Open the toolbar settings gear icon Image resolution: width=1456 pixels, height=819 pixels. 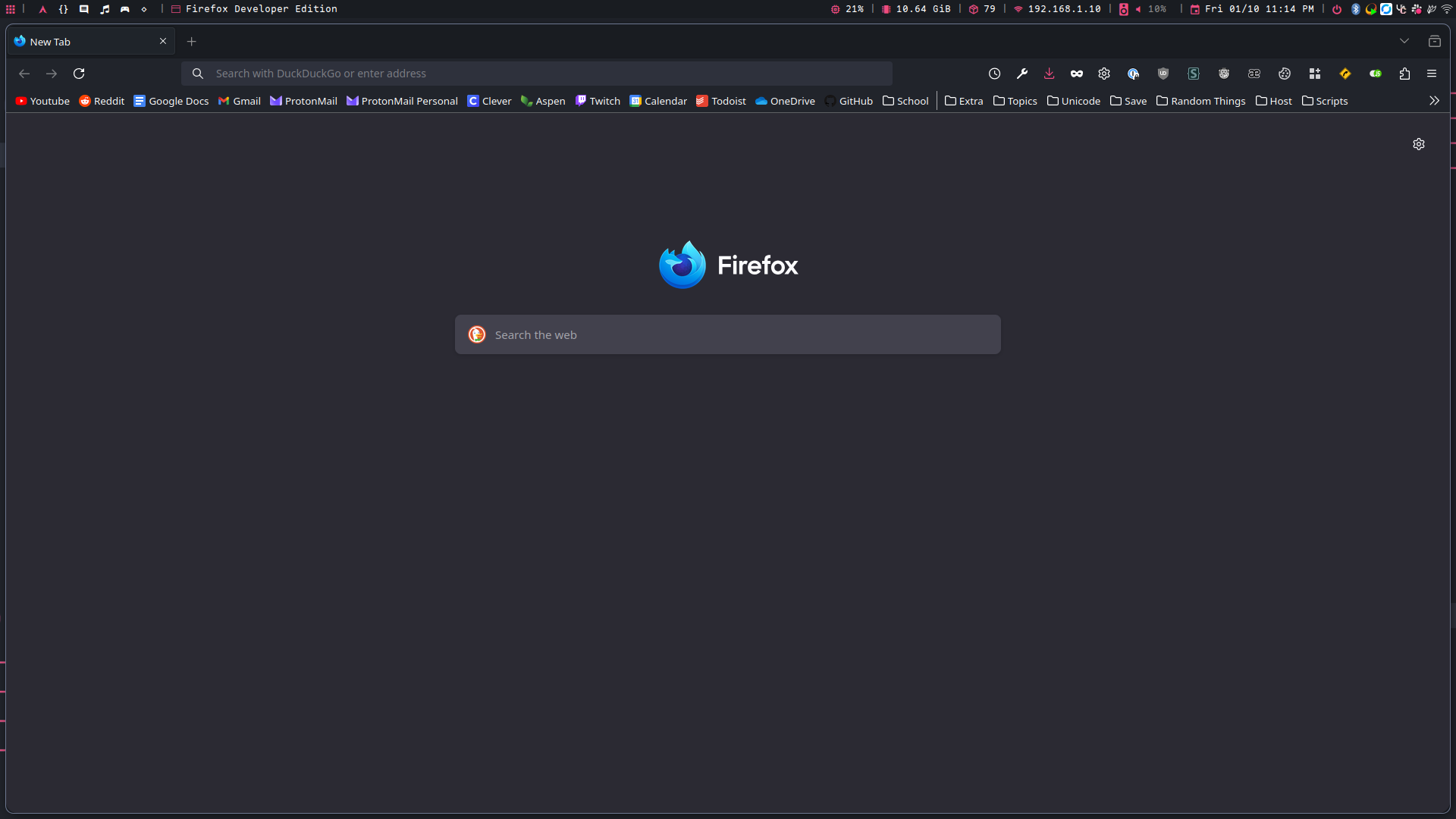pyautogui.click(x=1104, y=74)
